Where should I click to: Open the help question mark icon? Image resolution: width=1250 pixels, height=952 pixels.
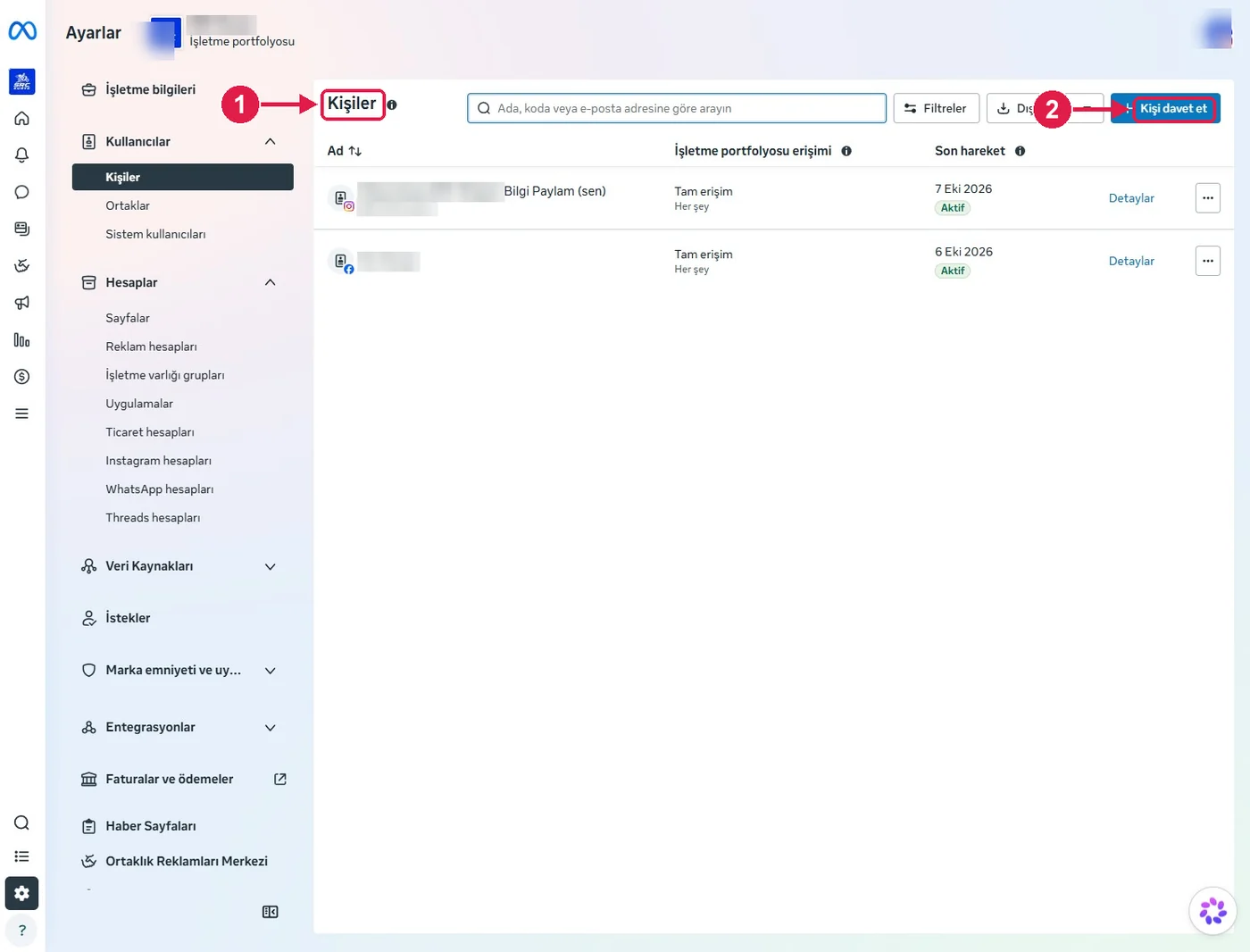(22, 931)
